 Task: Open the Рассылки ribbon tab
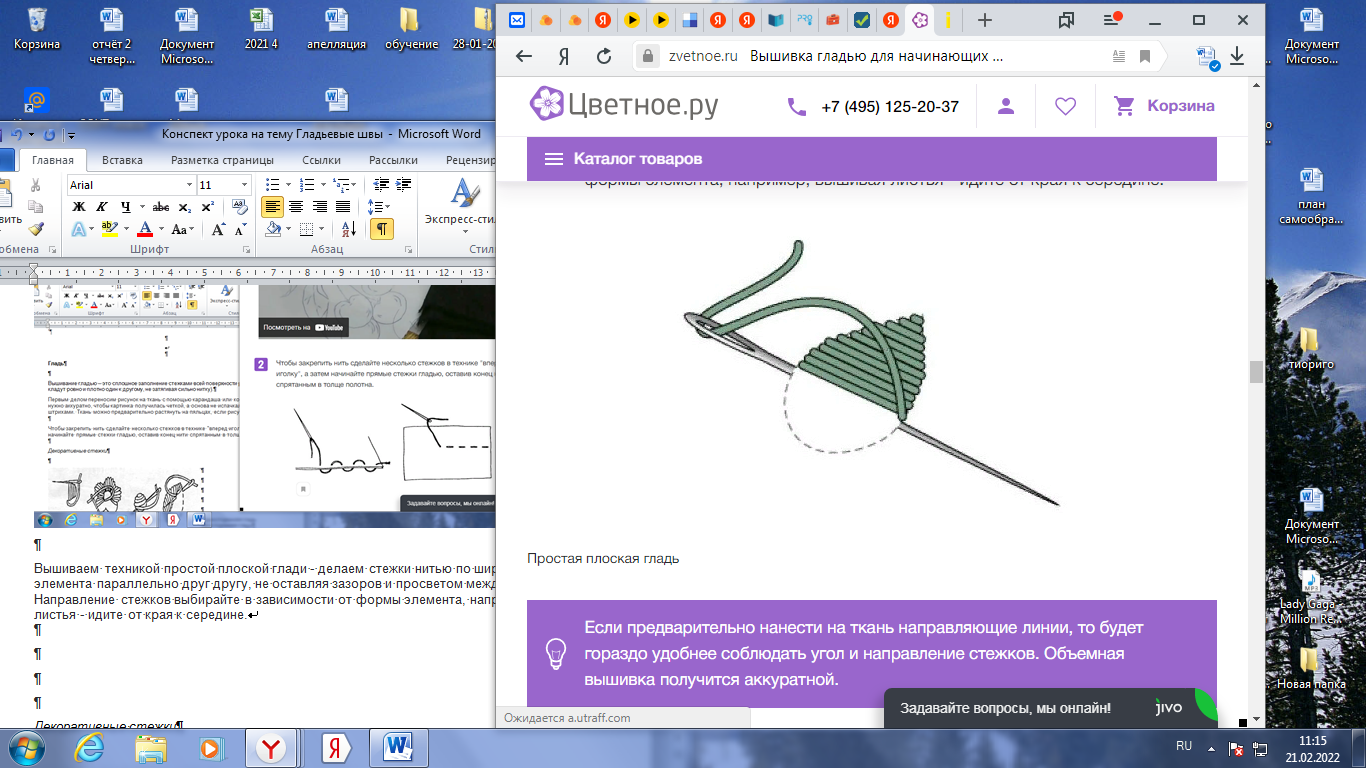point(393,160)
